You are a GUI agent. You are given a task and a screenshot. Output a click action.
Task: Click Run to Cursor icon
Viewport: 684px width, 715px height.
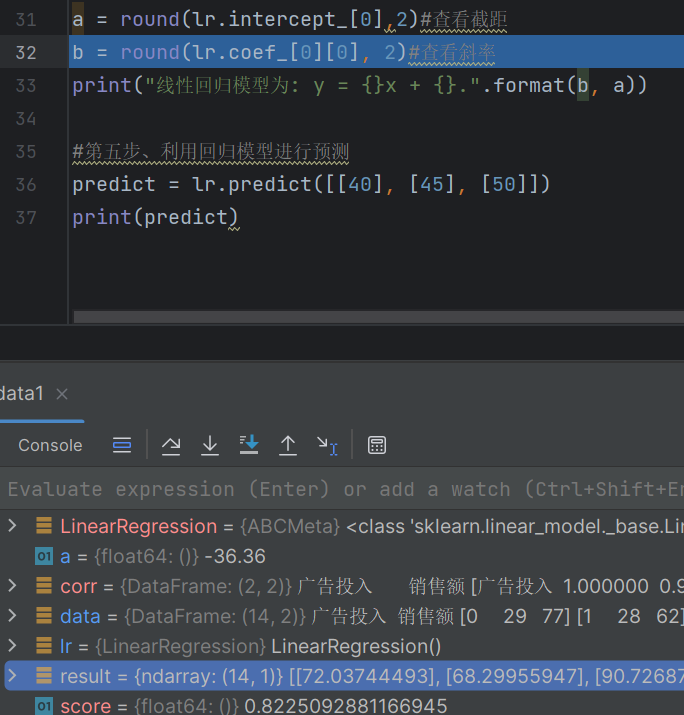[x=327, y=446]
